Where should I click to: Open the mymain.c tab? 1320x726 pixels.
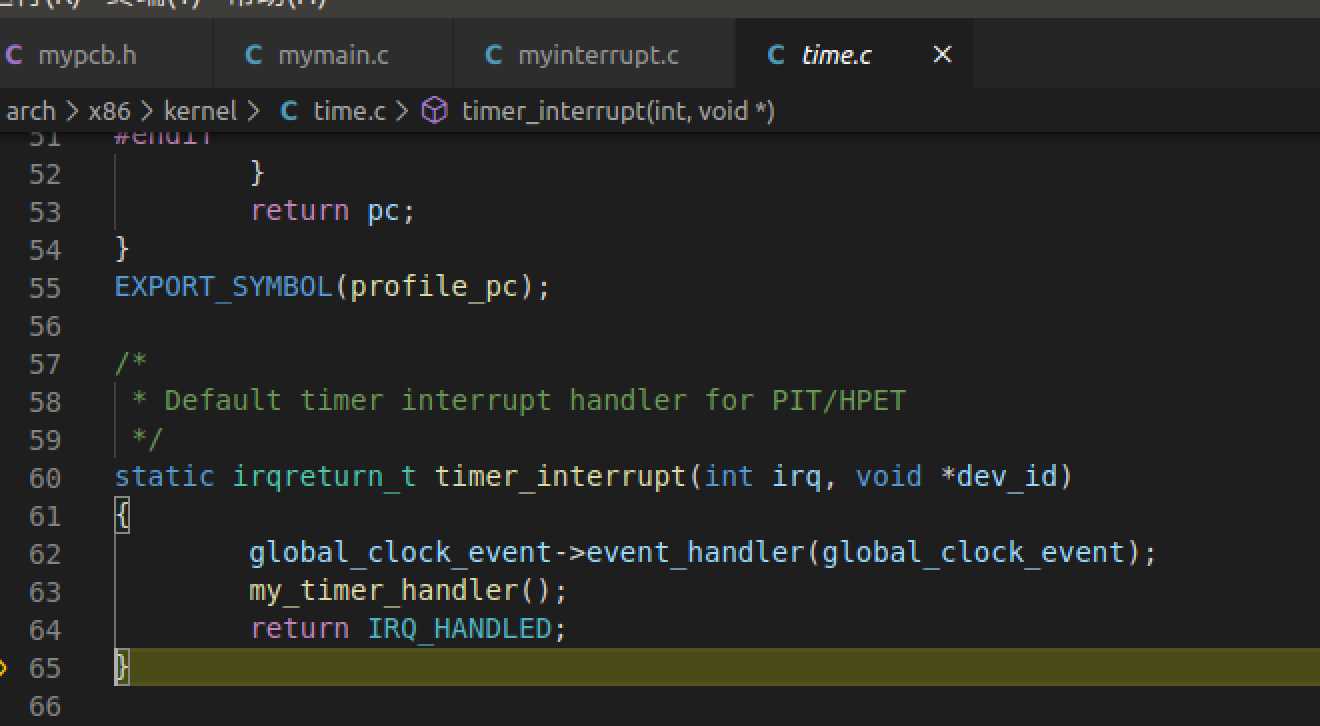[x=333, y=55]
